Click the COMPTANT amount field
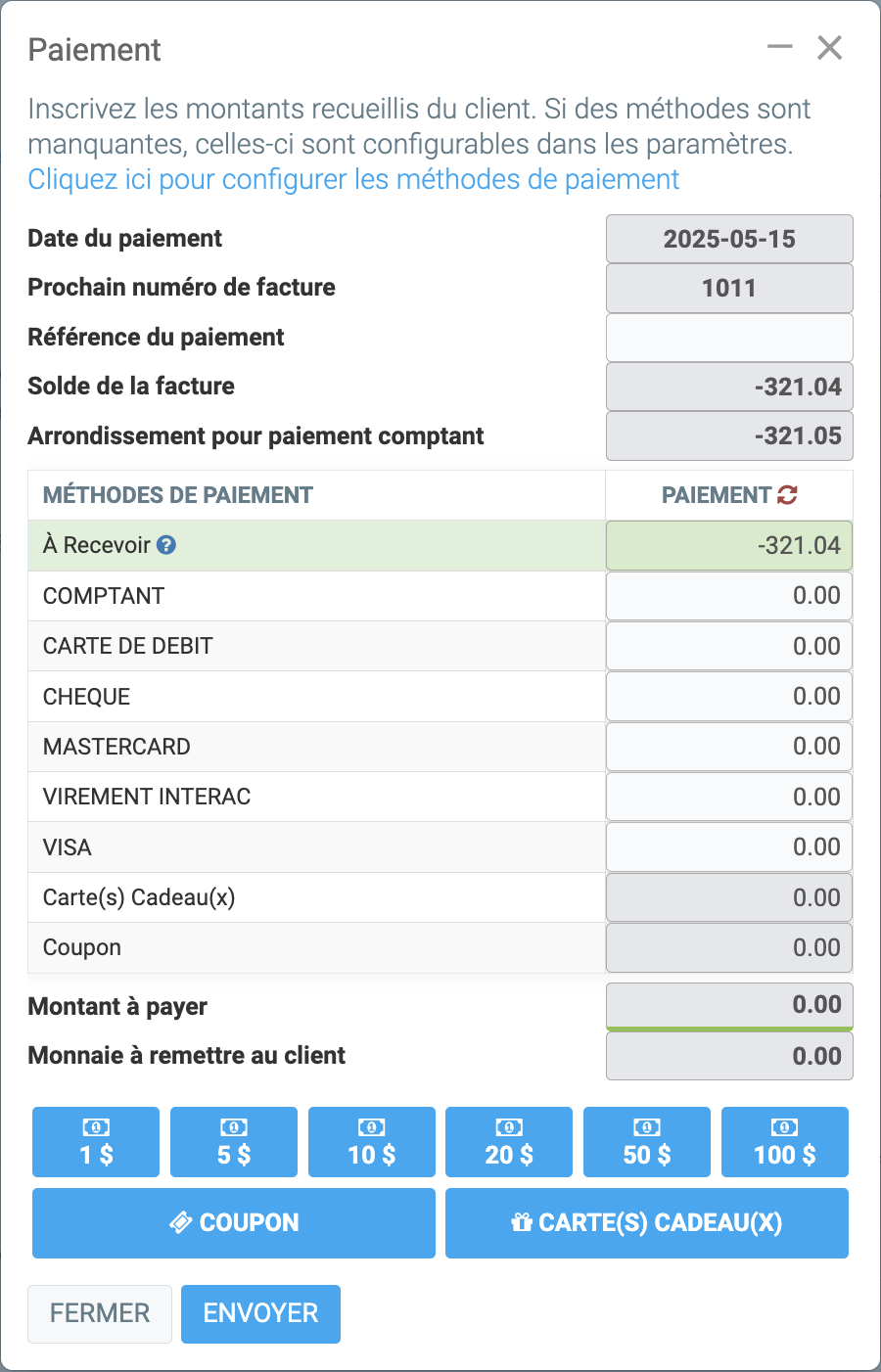Viewport: 881px width, 1372px height. 729,596
